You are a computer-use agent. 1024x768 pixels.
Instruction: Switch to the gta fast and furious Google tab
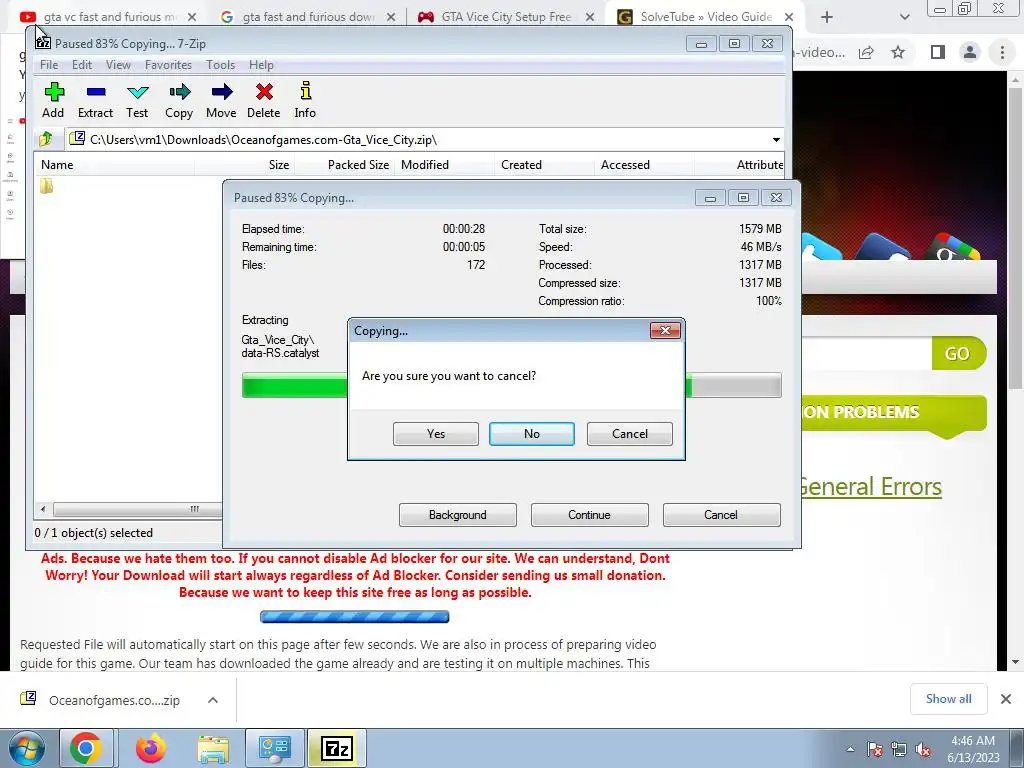point(307,17)
